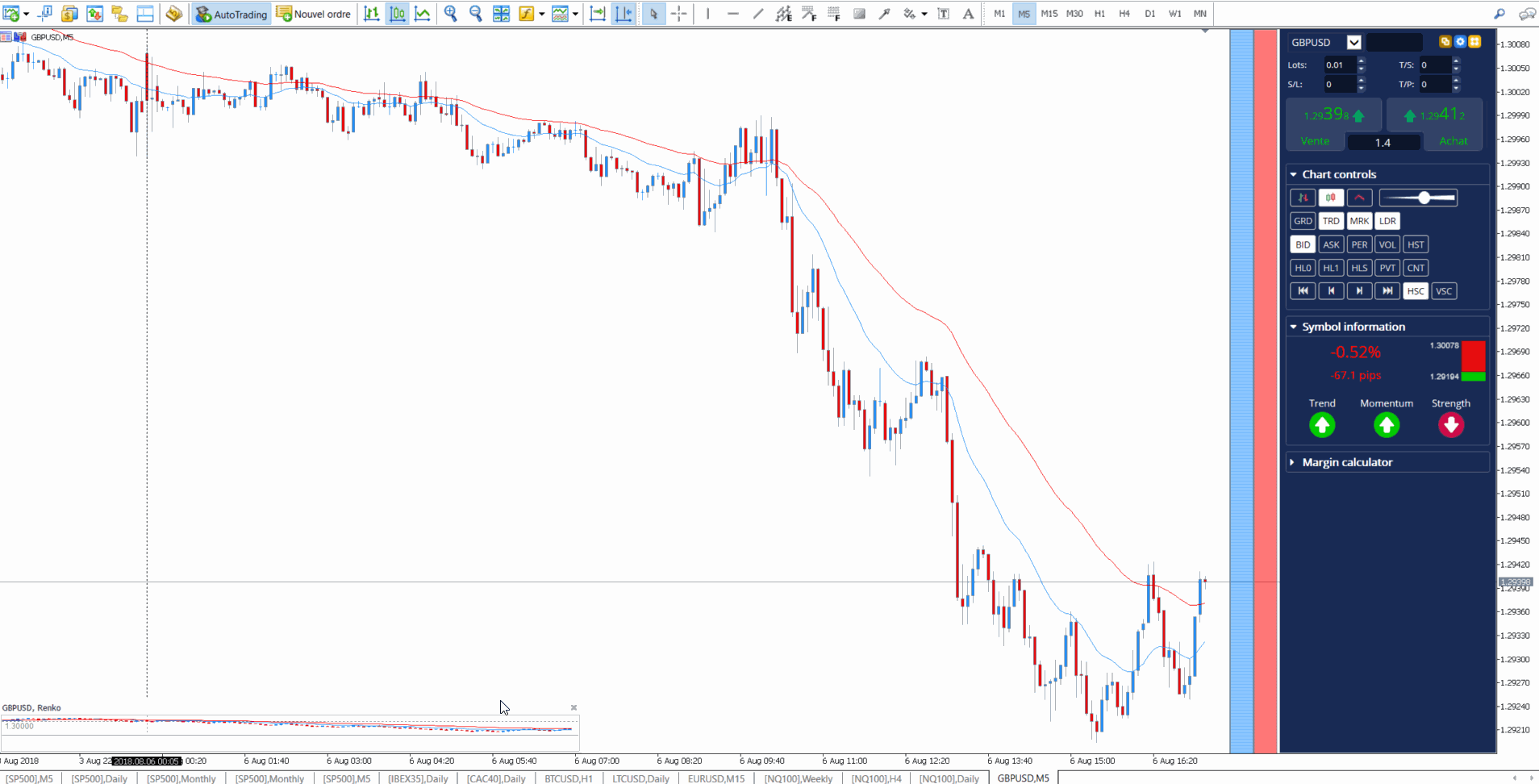Open the [CAC40],Daily chart tab

pyautogui.click(x=496, y=778)
